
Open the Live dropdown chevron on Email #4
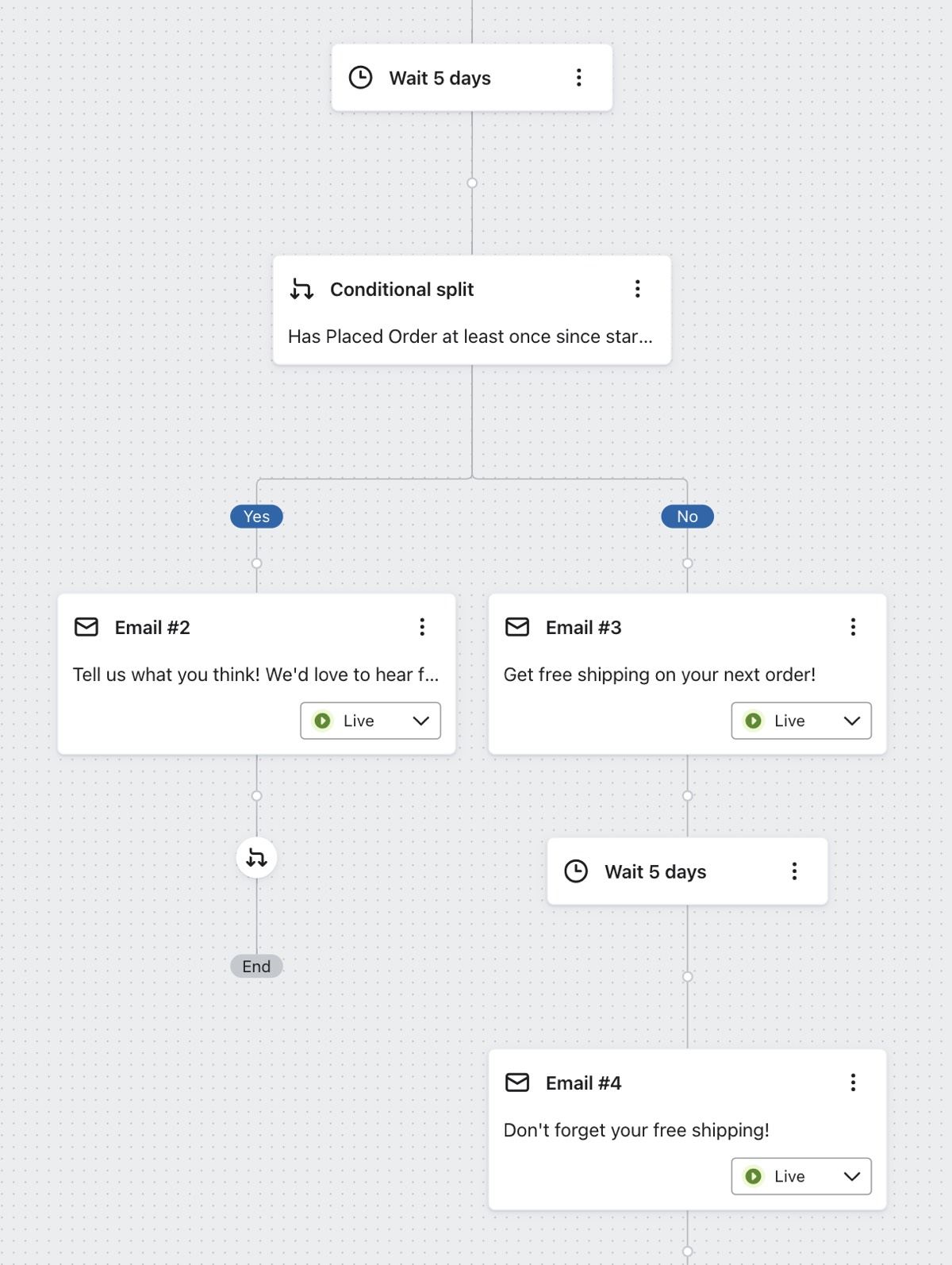click(851, 1176)
